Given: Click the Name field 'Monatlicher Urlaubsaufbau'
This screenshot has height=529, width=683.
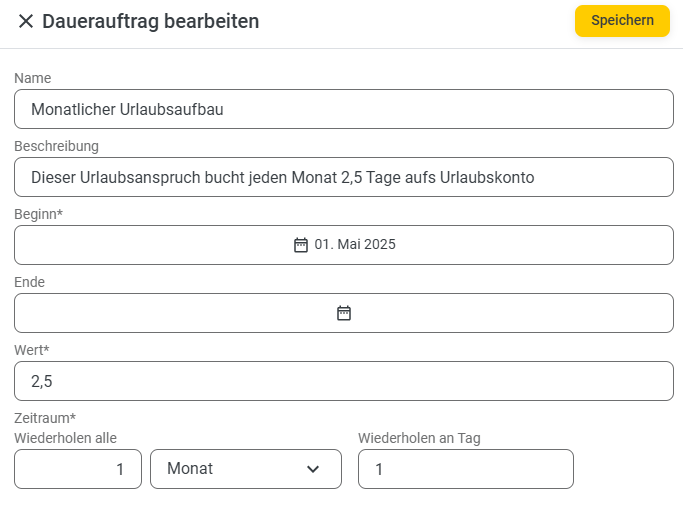Looking at the screenshot, I should (343, 109).
